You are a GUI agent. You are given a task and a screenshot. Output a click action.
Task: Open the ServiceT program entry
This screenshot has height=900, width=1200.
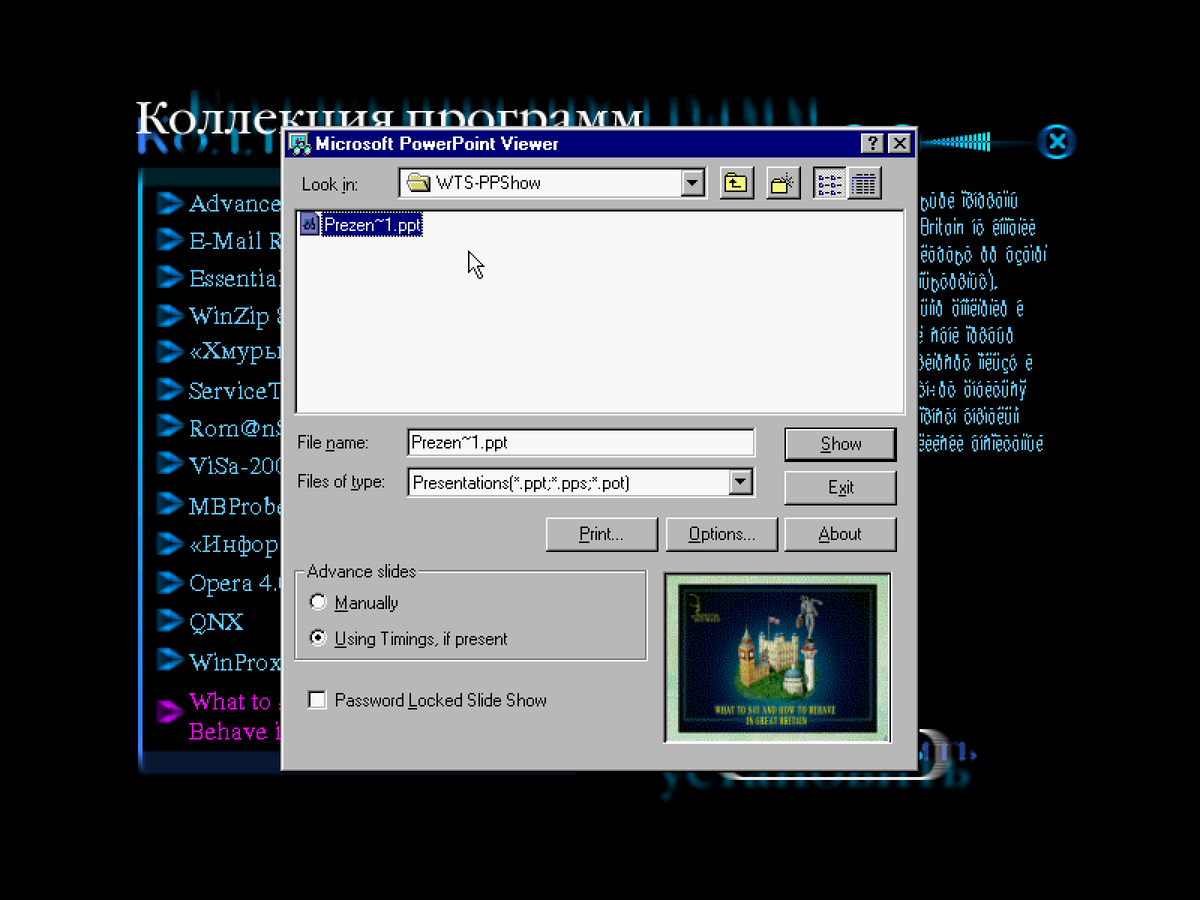[235, 391]
